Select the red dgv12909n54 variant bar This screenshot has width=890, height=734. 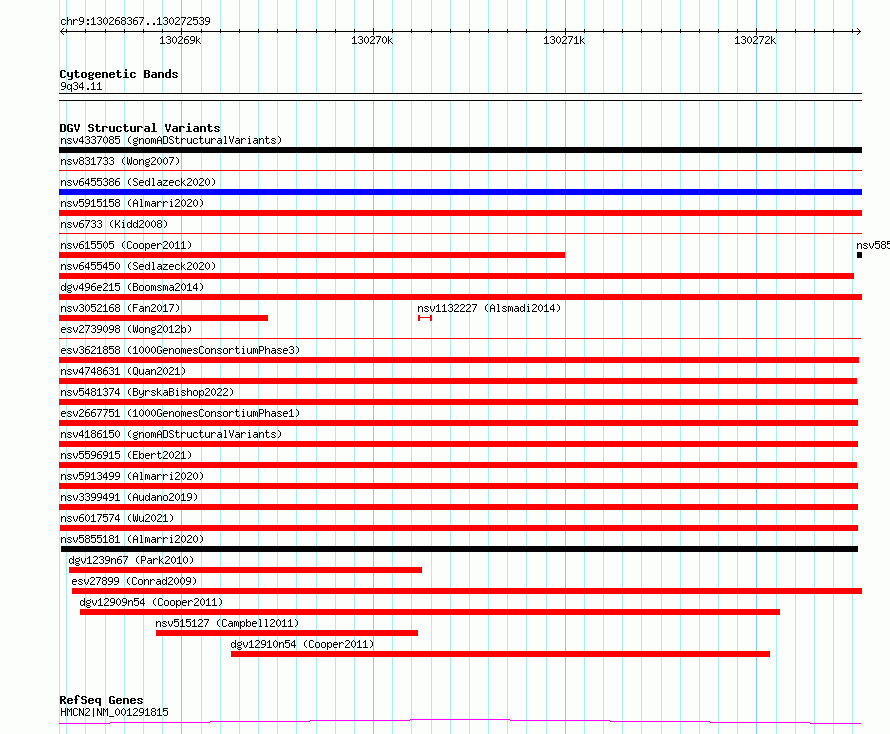click(430, 612)
